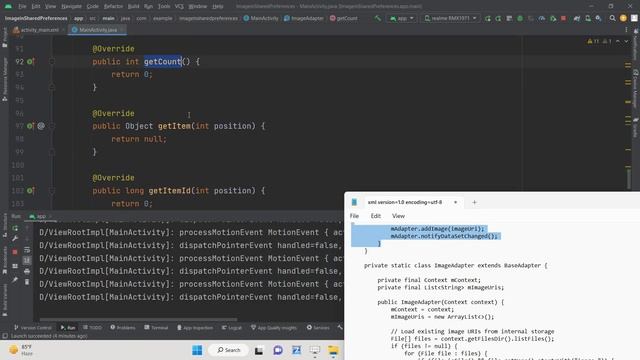This screenshot has width=640, height=360.
Task: Click the ImageInSharedPreferences project breadcrumb
Action: pos(36,18)
